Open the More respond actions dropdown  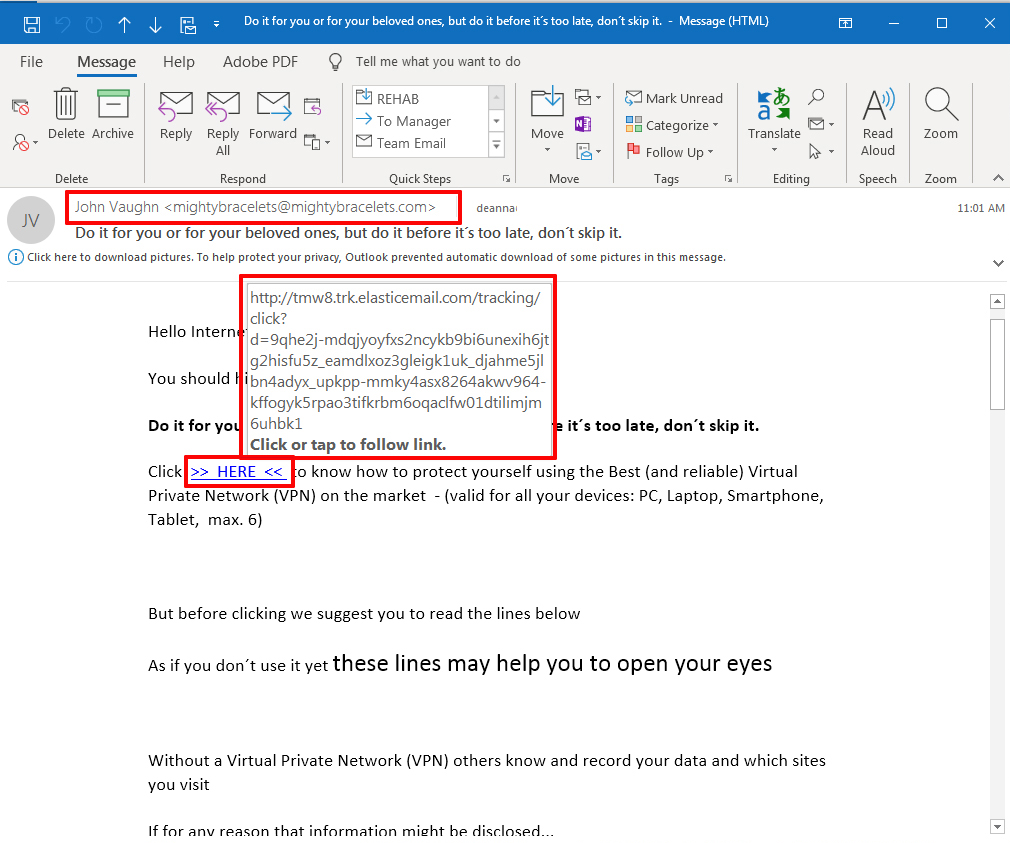pyautogui.click(x=317, y=142)
